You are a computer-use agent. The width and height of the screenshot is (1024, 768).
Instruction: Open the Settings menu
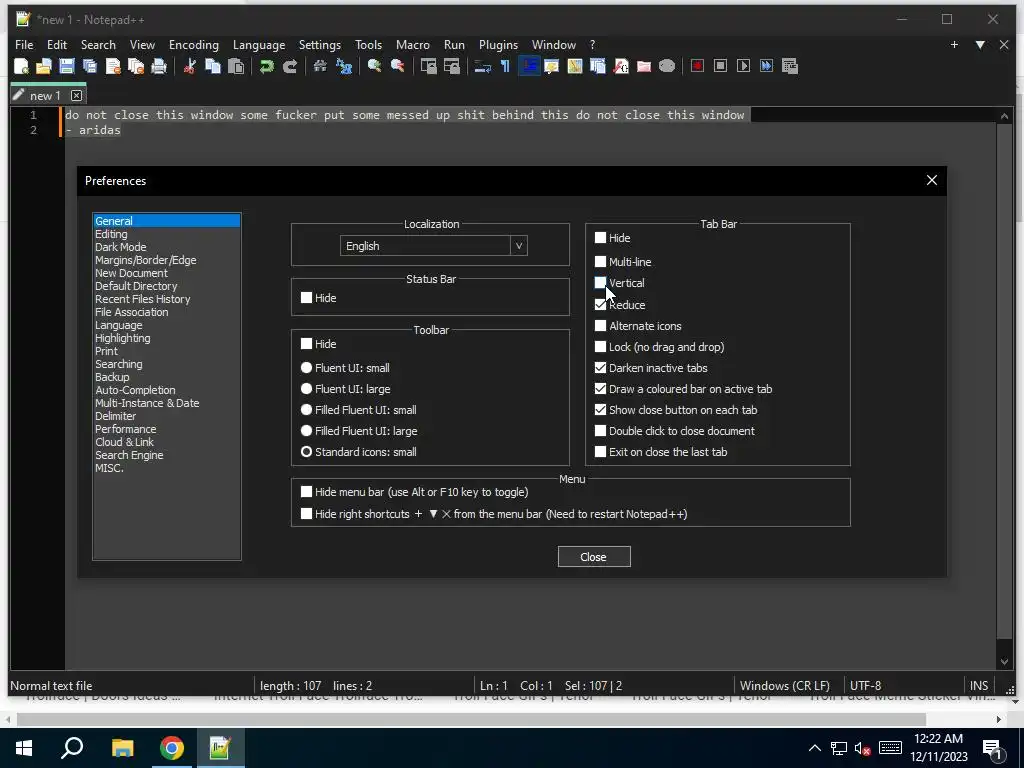click(319, 44)
